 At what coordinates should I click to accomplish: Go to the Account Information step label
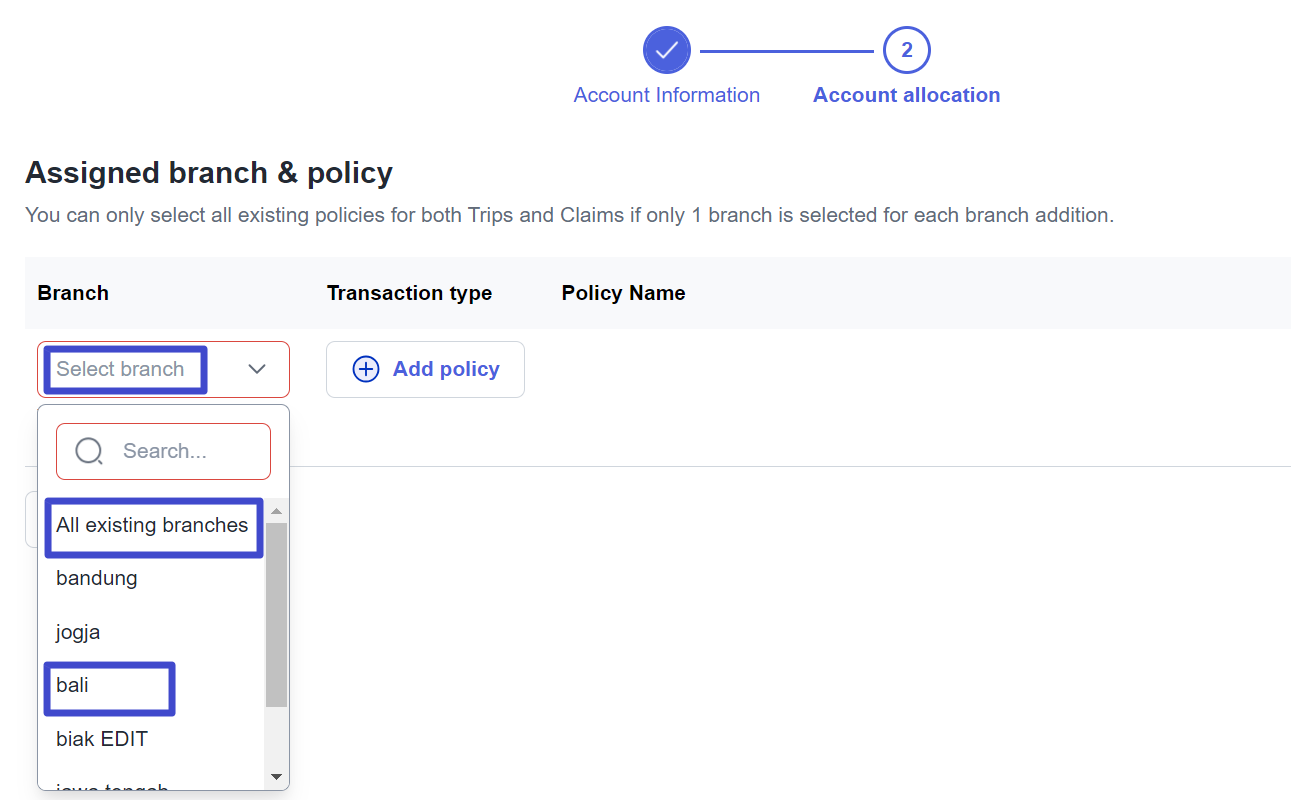(x=666, y=95)
